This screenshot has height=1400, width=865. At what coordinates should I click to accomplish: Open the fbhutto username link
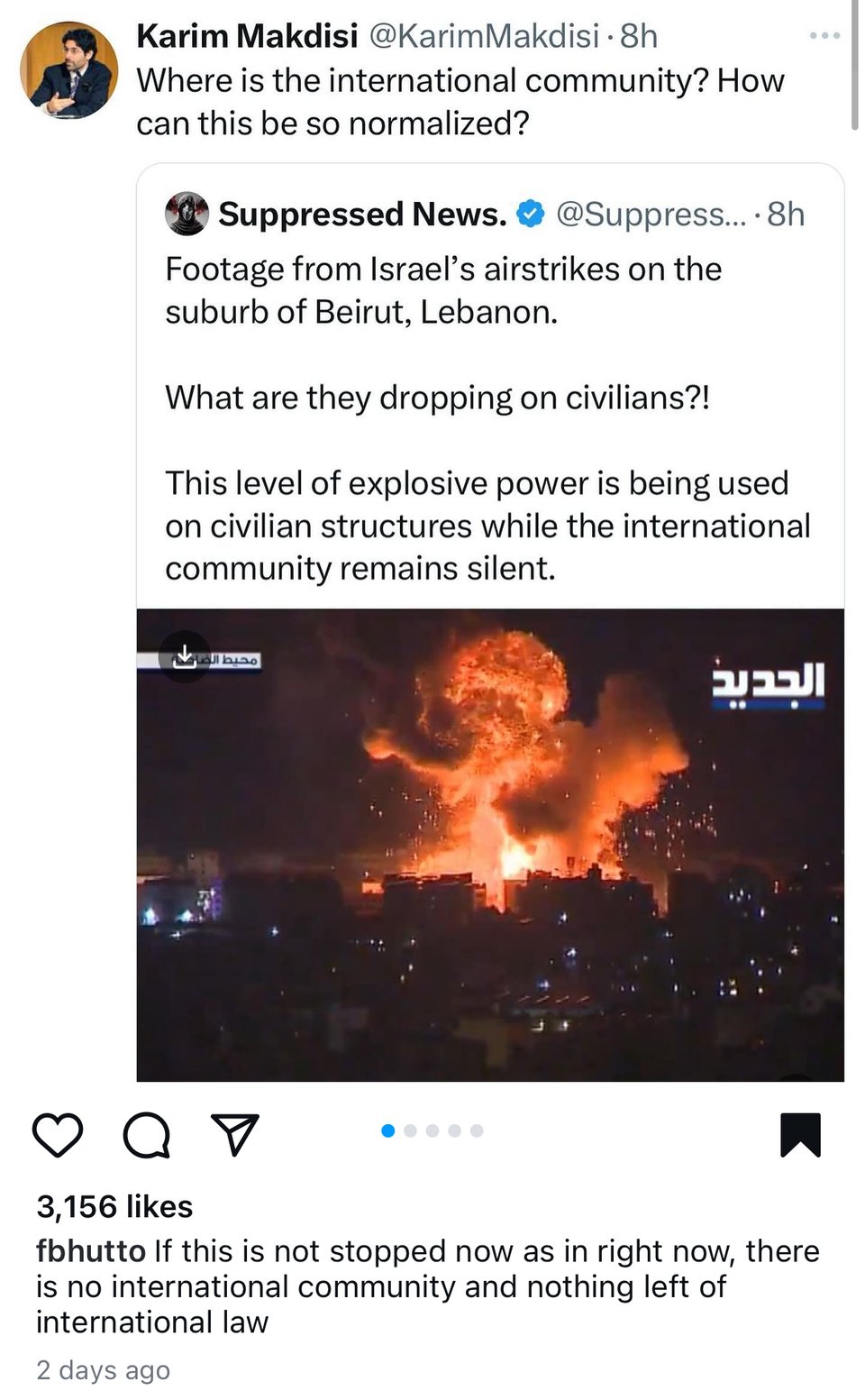tap(90, 1250)
